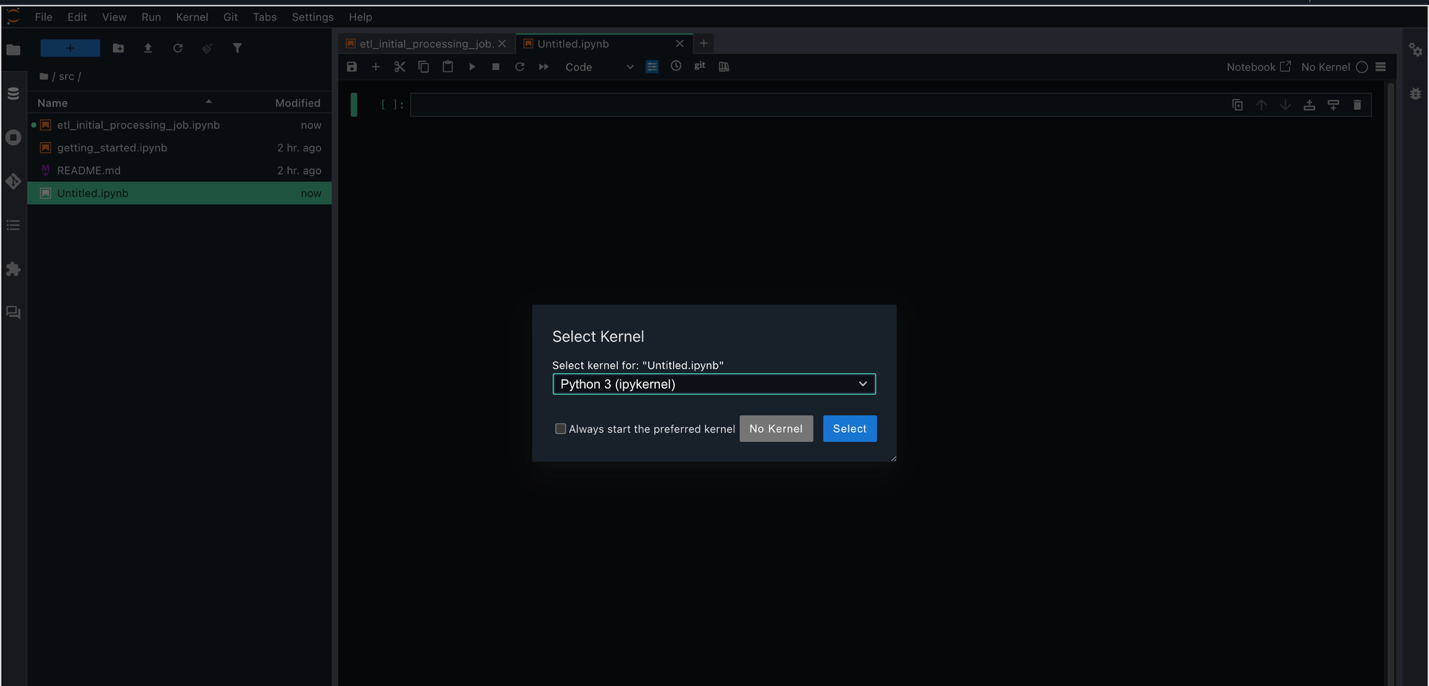Open the Git panel in left sidebar

13,181
